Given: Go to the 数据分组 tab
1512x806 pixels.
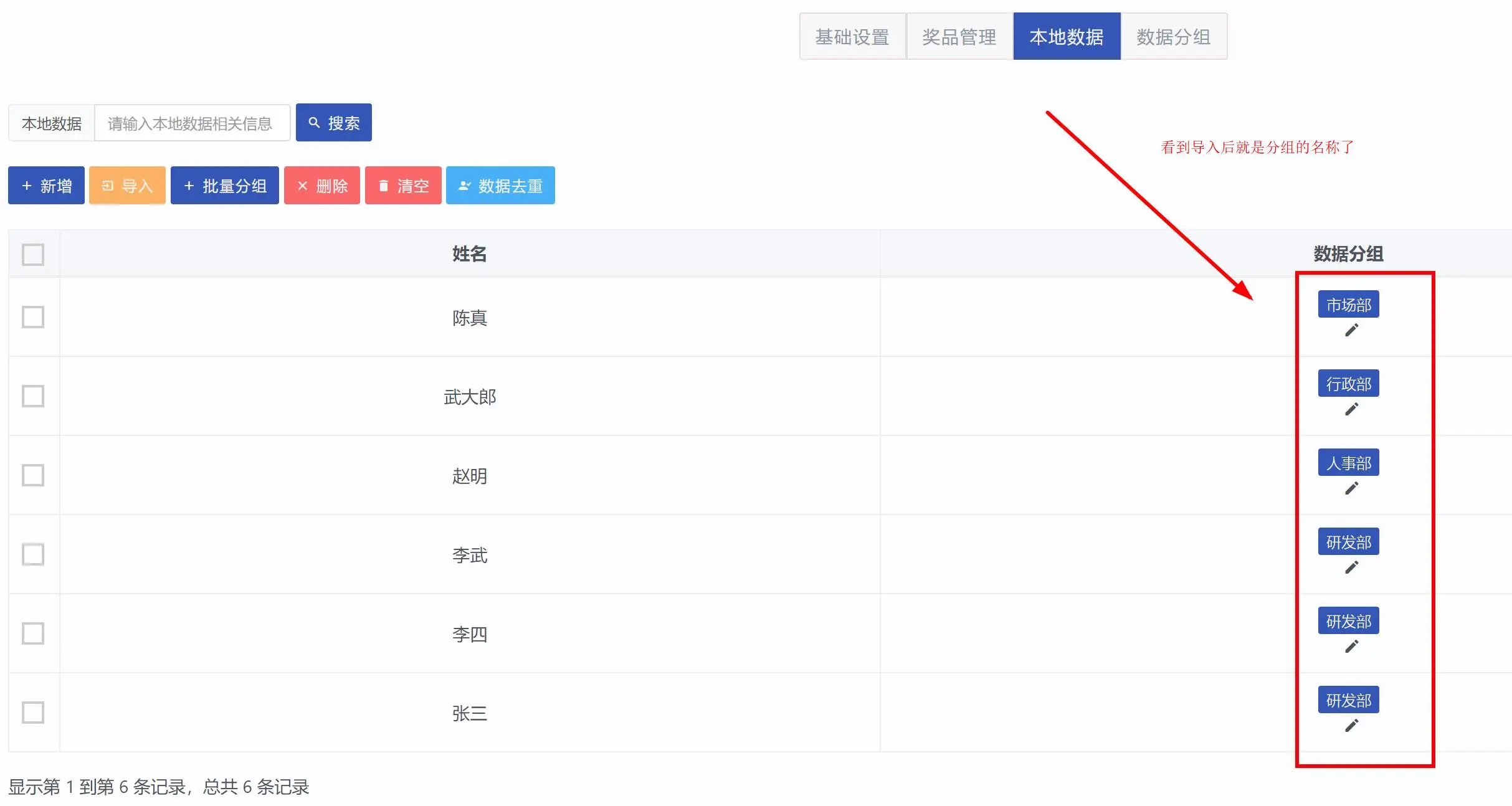Looking at the screenshot, I should [x=1173, y=37].
